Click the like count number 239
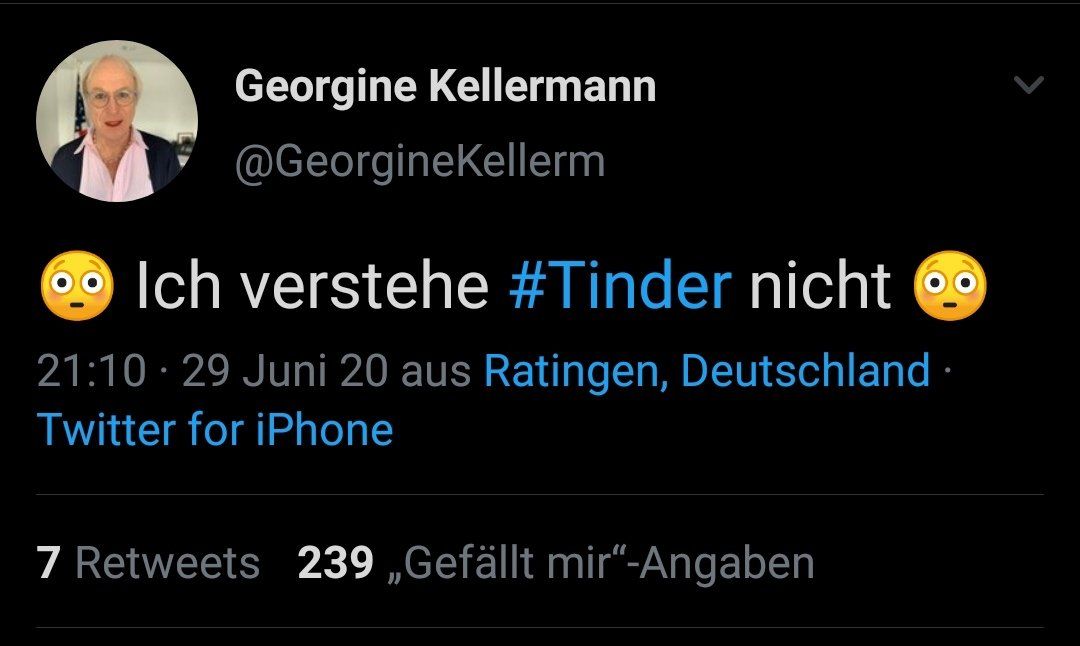This screenshot has height=646, width=1080. click(x=335, y=563)
